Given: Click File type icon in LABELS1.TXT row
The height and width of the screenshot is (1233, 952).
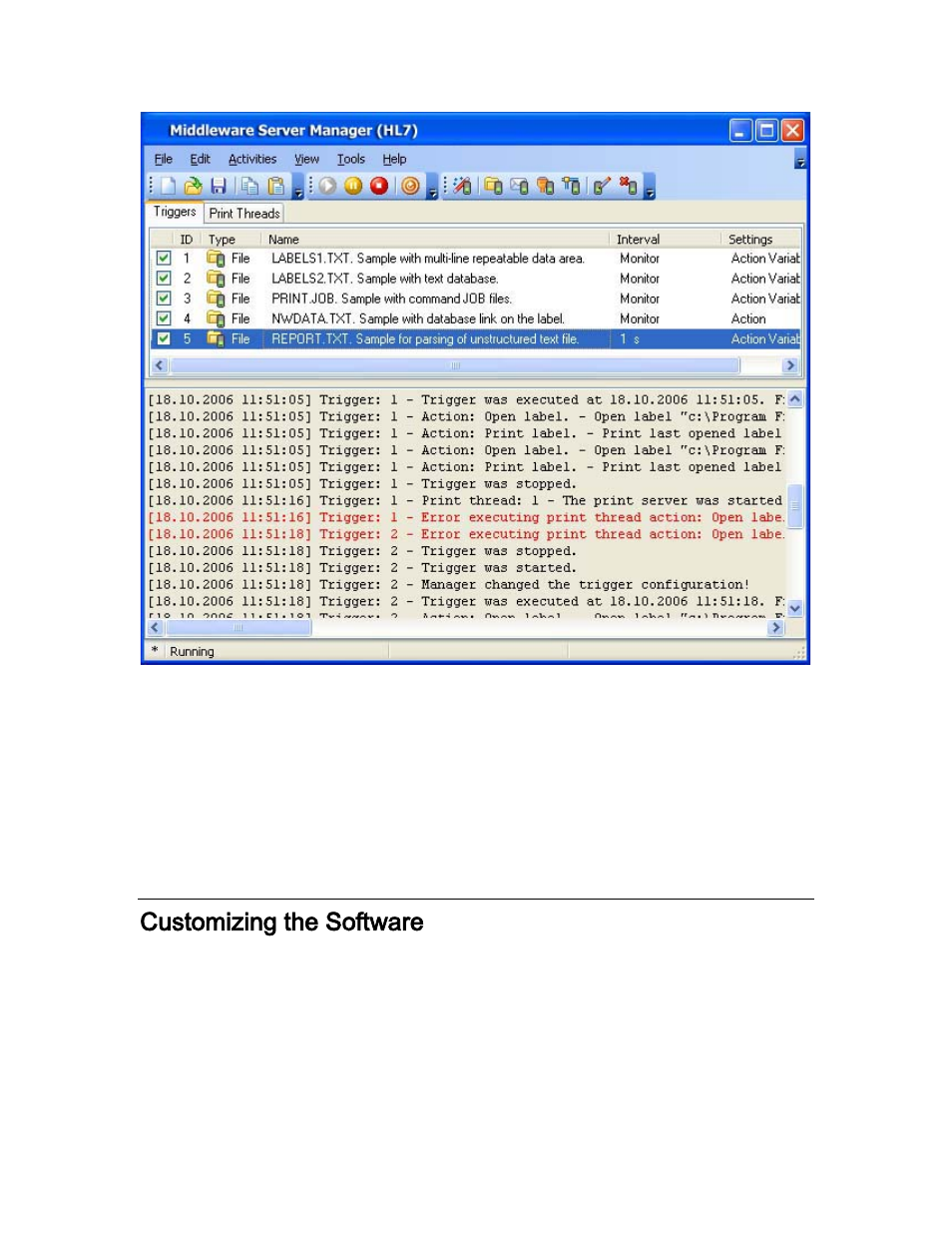Looking at the screenshot, I should [x=216, y=259].
